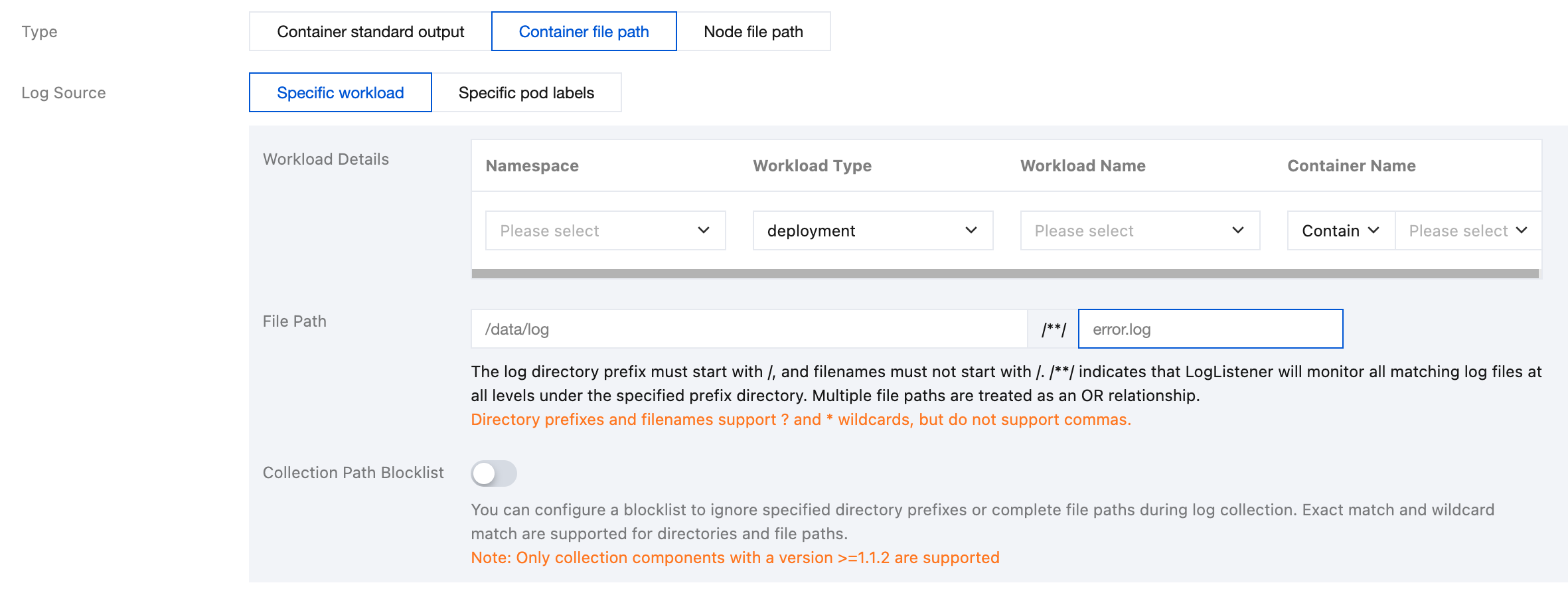Click the Collection Path Blocklist label

coord(353,473)
